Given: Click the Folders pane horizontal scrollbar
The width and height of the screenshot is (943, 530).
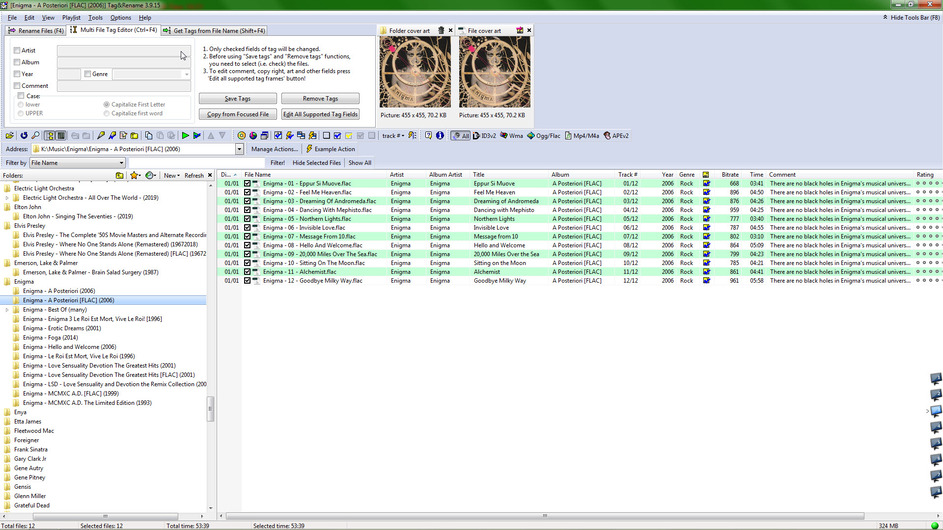Looking at the screenshot, I should (105, 516).
